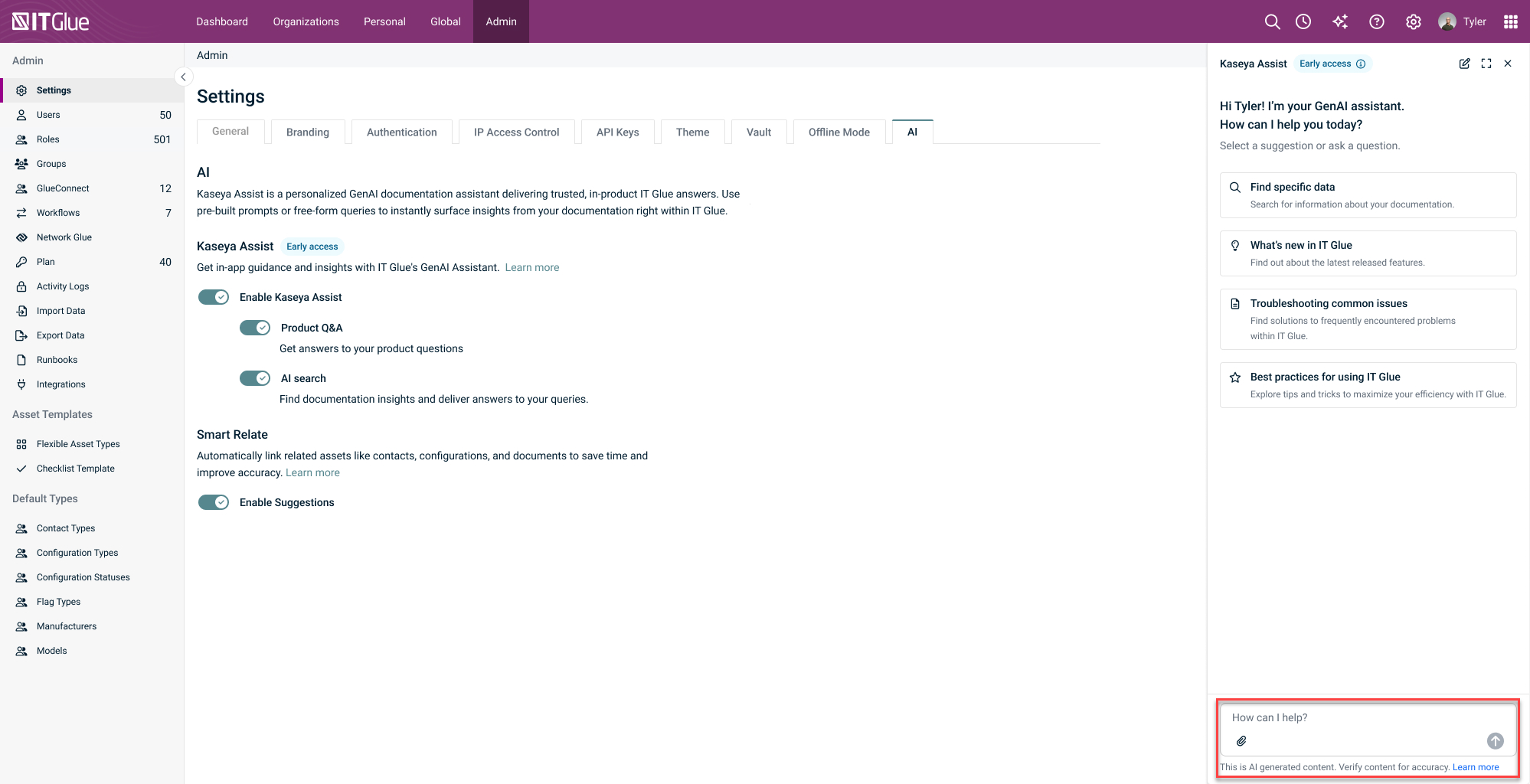
Task: Launch Kaseya Assist sparkle icon in header
Action: (1340, 21)
